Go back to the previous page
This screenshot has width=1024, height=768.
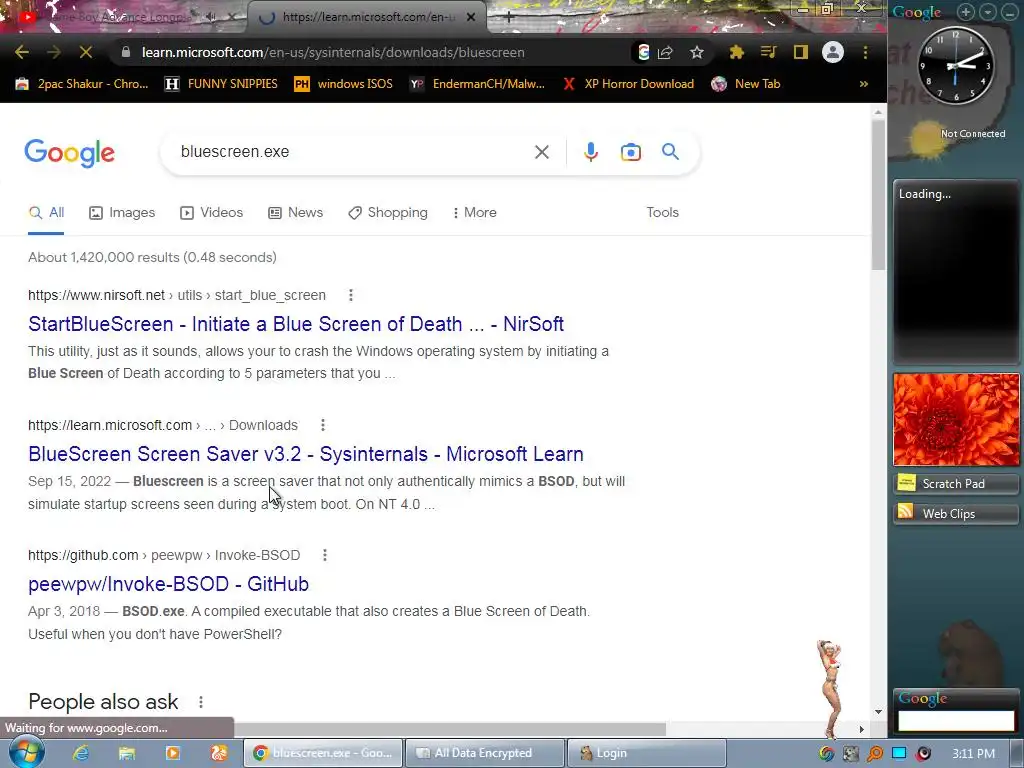click(x=22, y=52)
